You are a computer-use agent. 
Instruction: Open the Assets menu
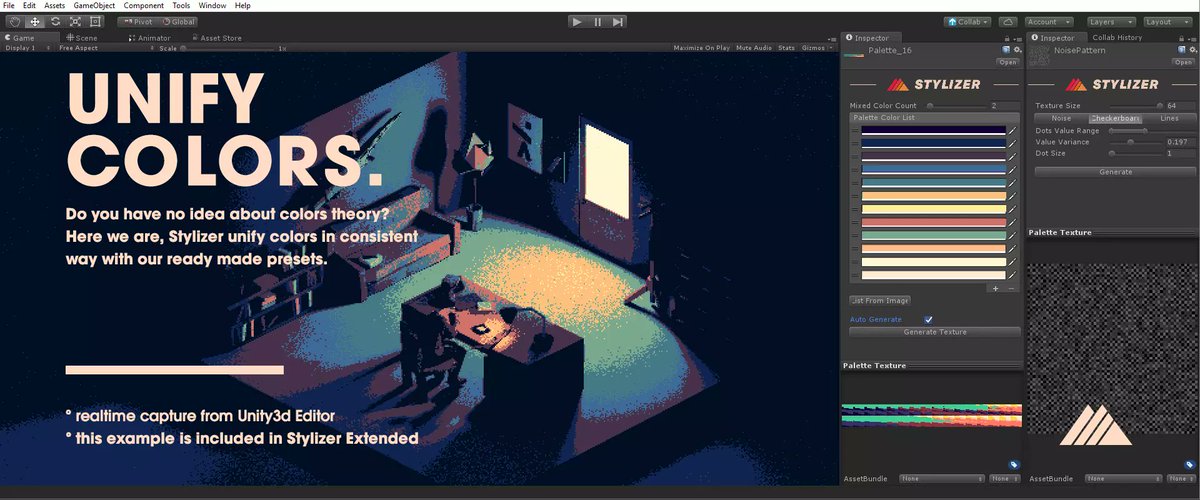click(54, 5)
